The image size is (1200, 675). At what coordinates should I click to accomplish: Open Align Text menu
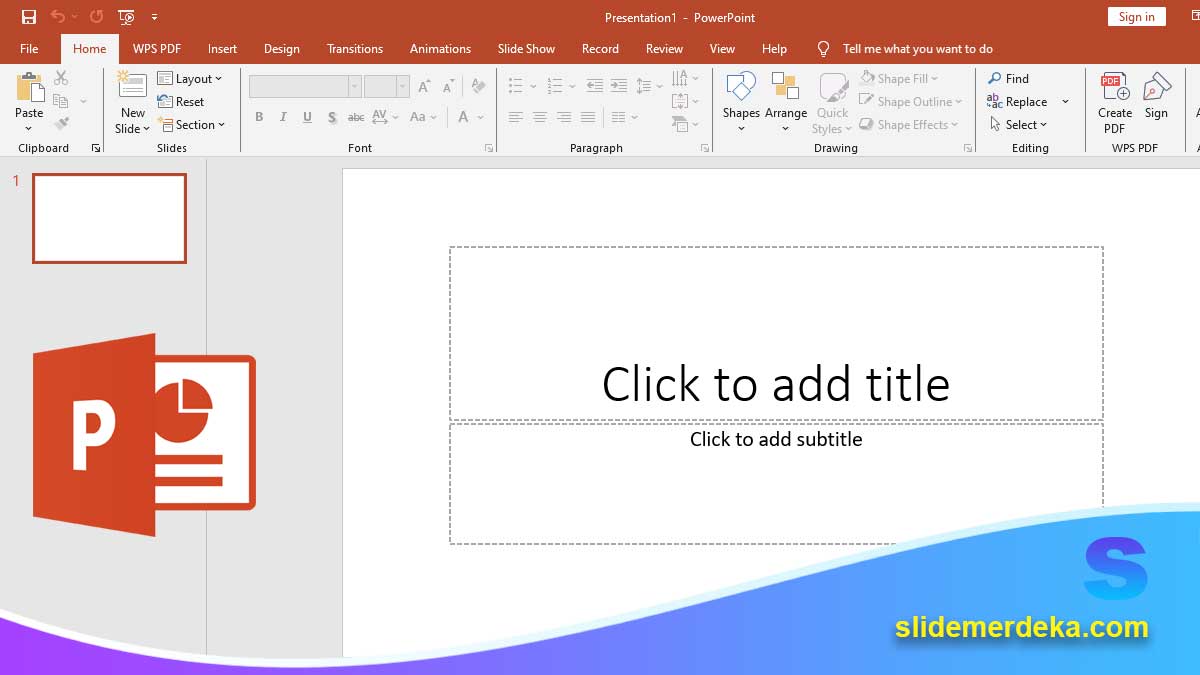pos(685,101)
